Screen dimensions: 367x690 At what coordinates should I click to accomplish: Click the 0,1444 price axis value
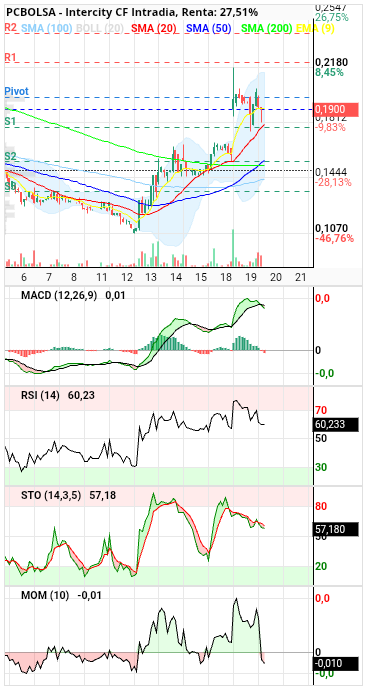[x=332, y=172]
